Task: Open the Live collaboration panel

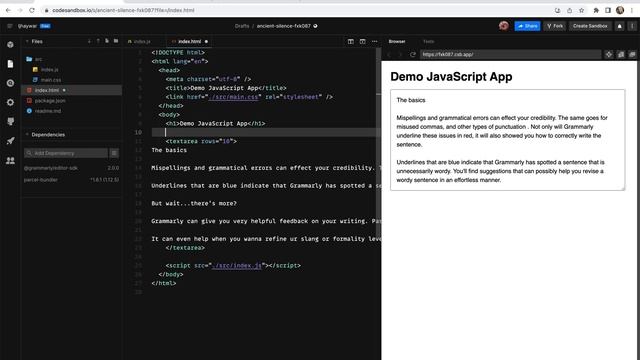Action: pos(10,160)
